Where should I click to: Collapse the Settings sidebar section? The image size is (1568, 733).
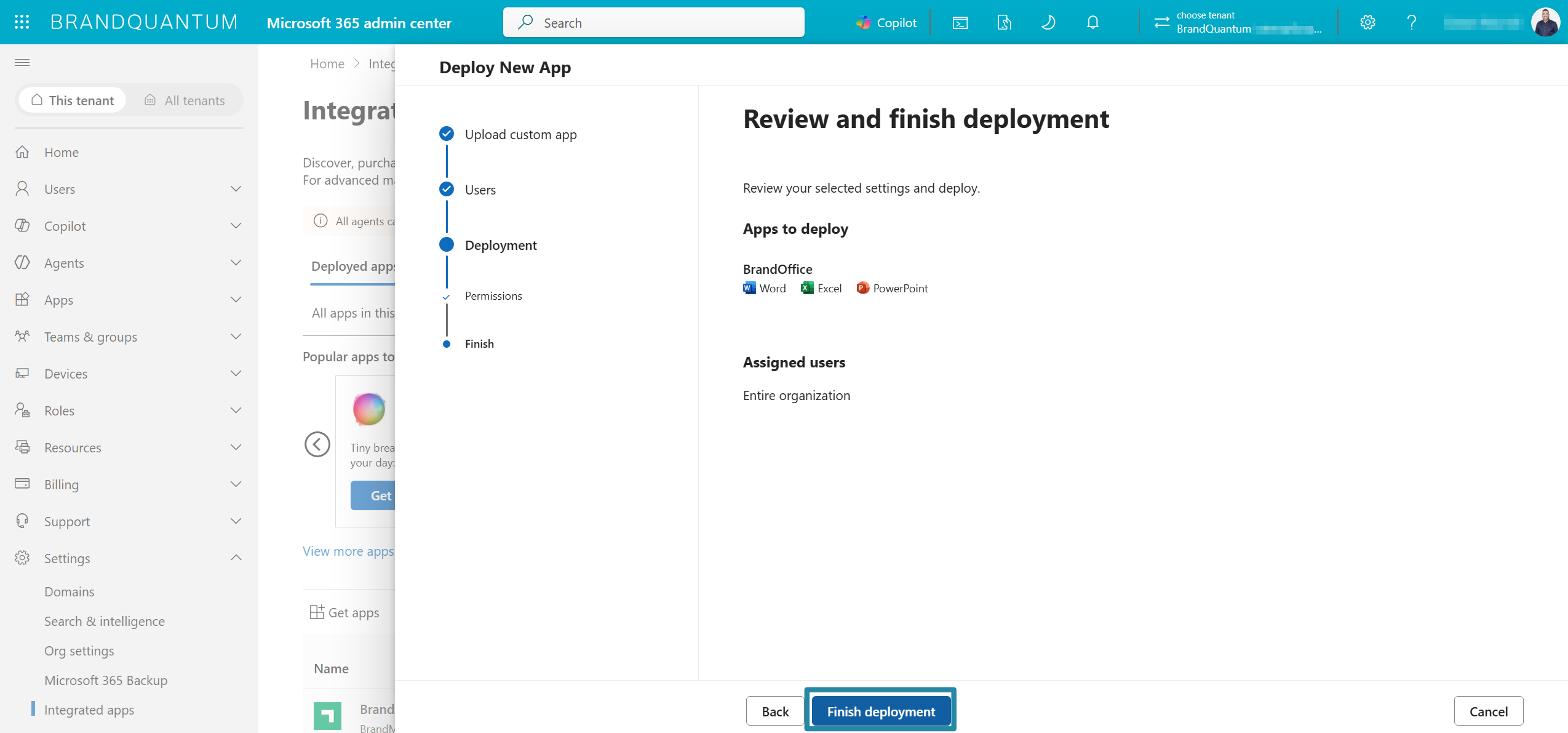coord(236,558)
